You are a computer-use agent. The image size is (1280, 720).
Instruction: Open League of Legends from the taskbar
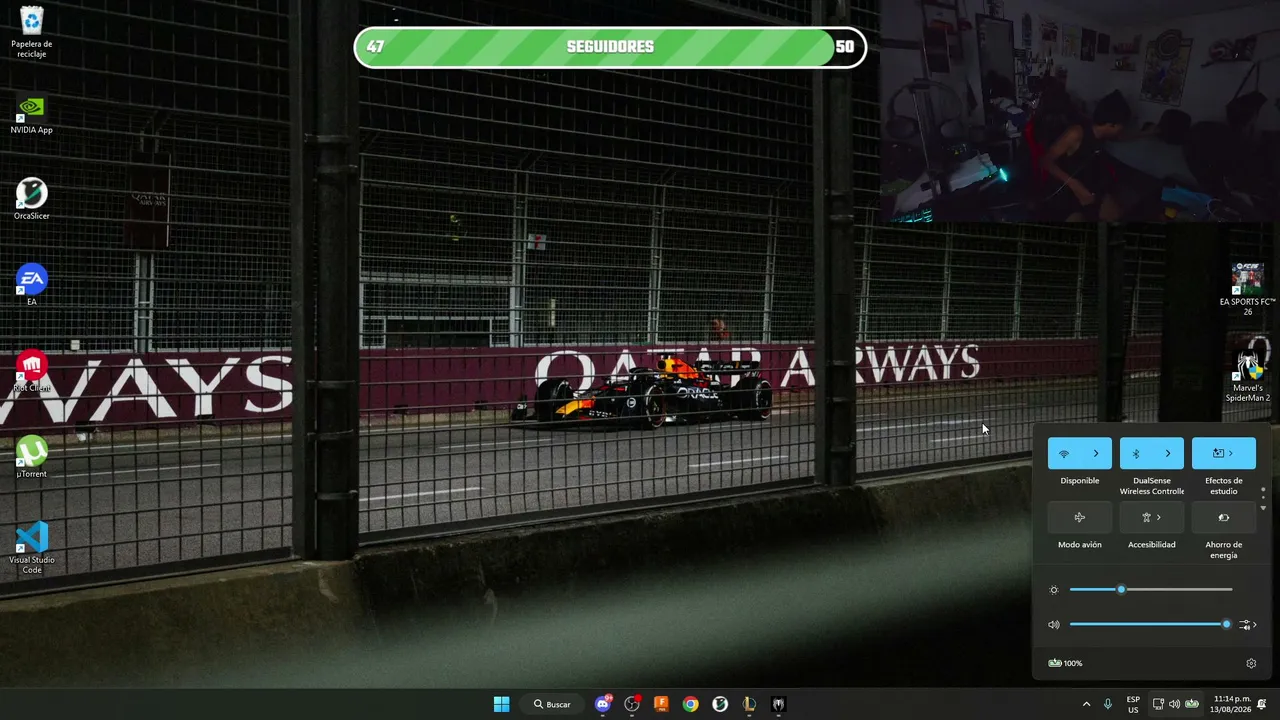pos(749,704)
